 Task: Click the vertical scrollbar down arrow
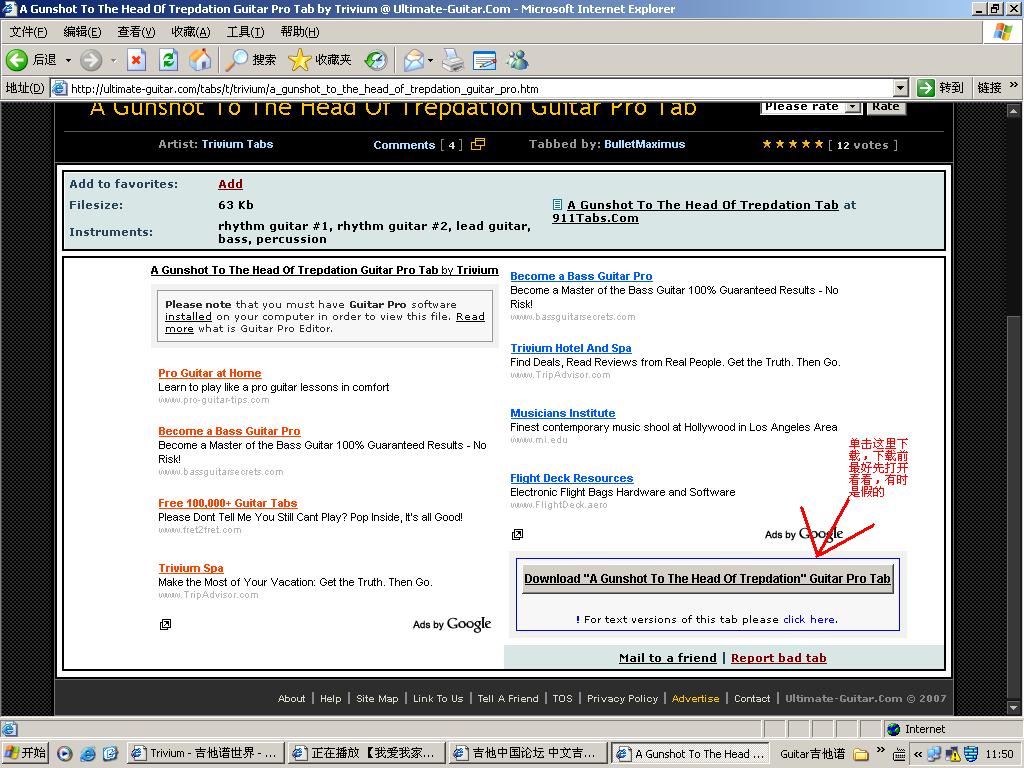[1014, 708]
